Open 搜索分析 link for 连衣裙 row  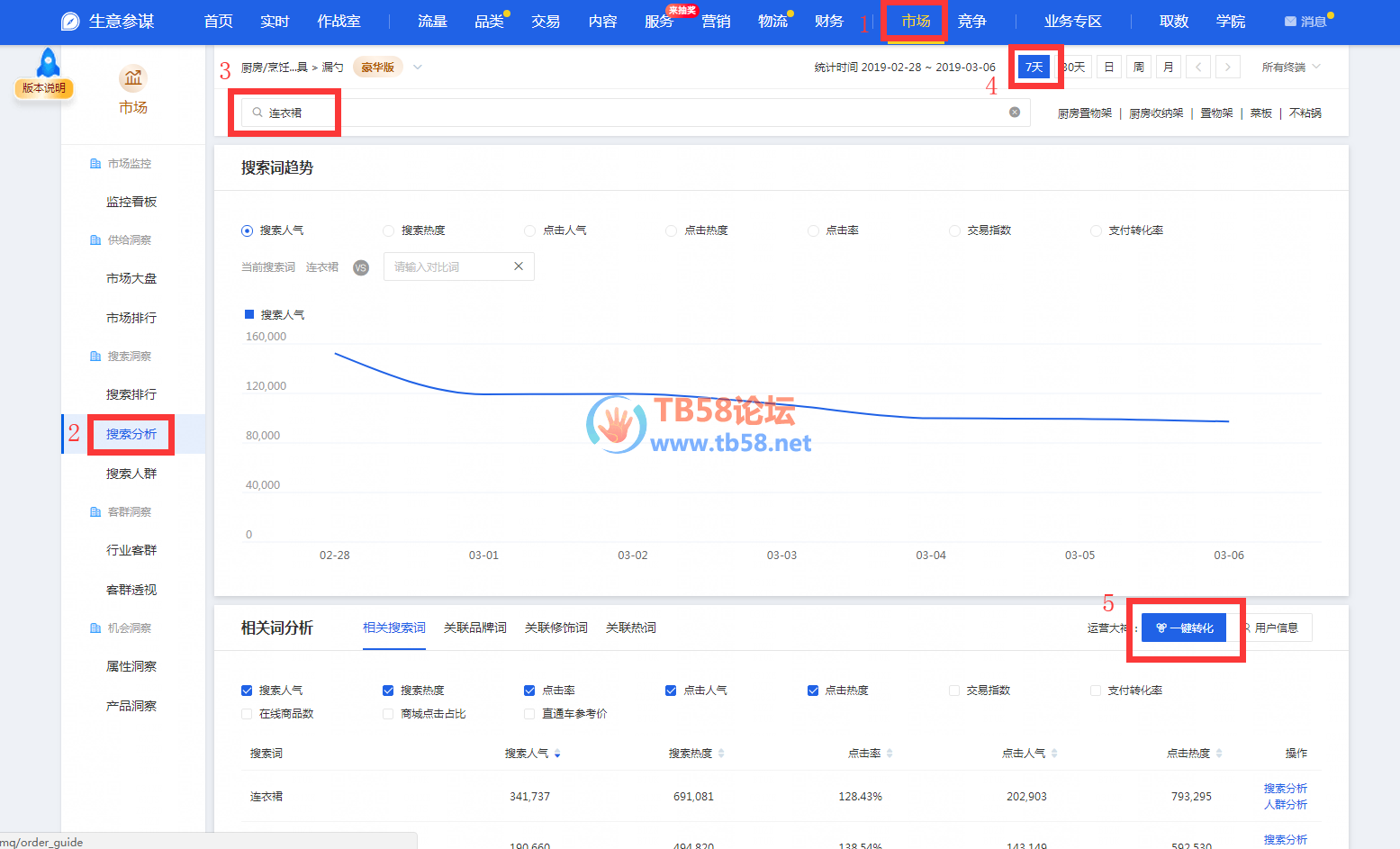pyautogui.click(x=1285, y=789)
